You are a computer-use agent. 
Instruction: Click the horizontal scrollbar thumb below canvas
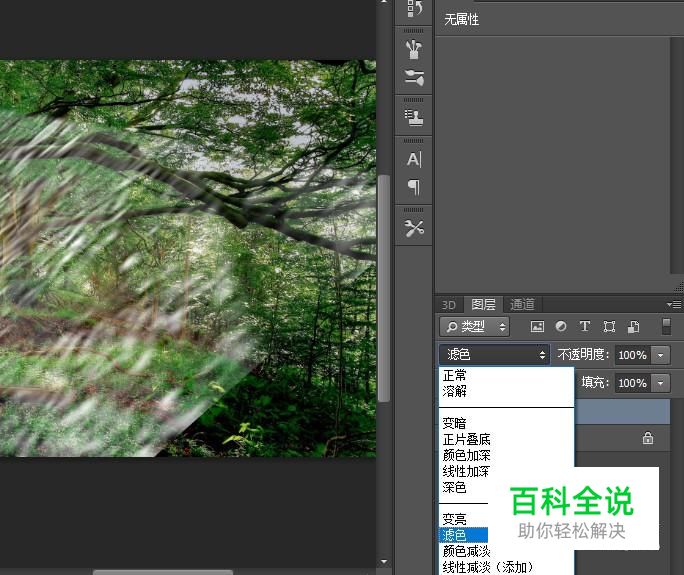(x=163, y=572)
